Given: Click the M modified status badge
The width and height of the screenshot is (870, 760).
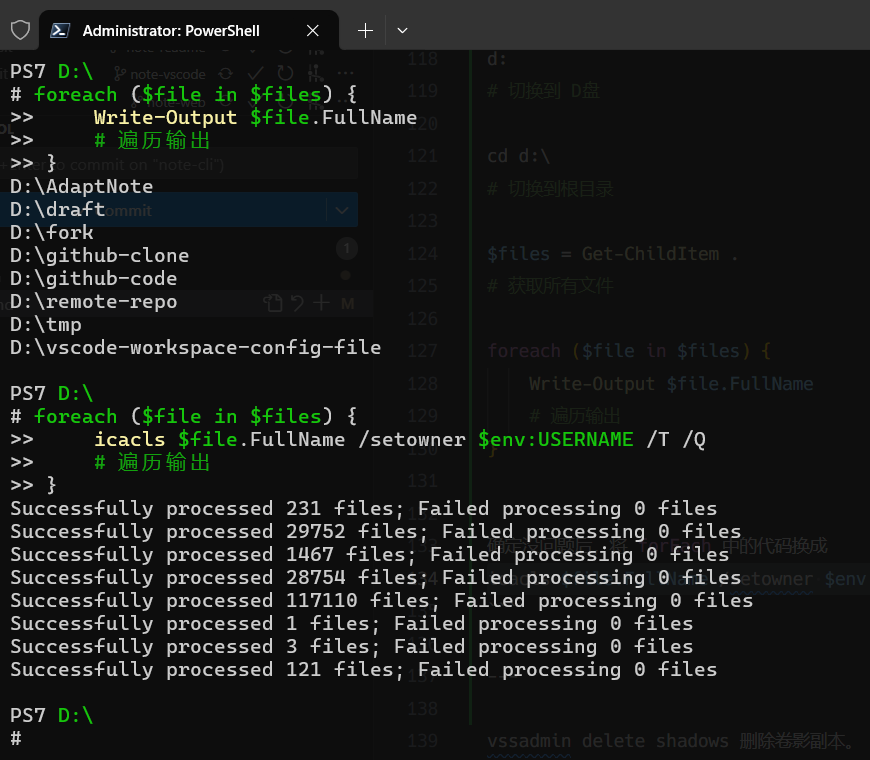Looking at the screenshot, I should (x=347, y=302).
